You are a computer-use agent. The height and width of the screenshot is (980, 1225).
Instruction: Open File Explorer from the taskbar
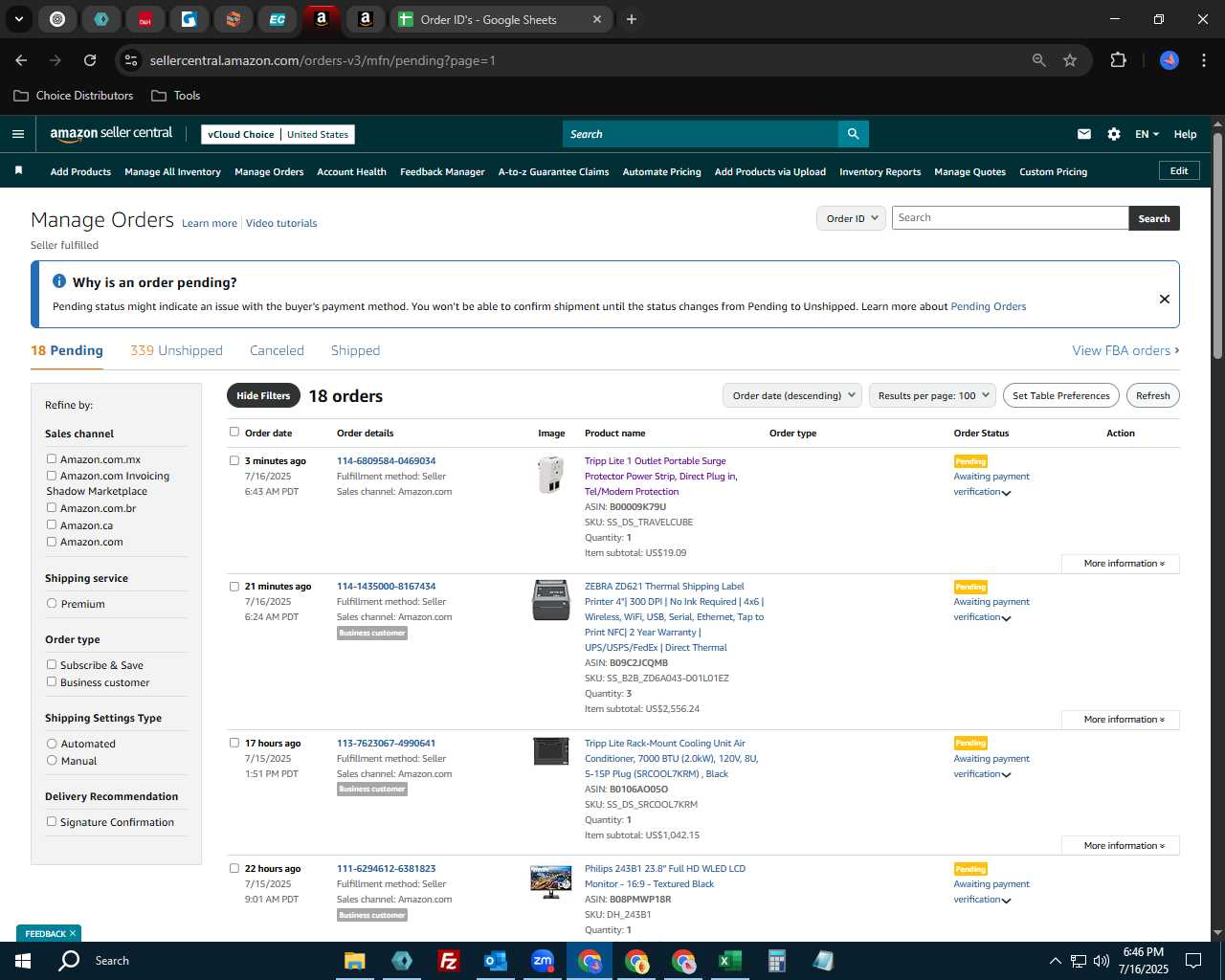tap(355, 961)
